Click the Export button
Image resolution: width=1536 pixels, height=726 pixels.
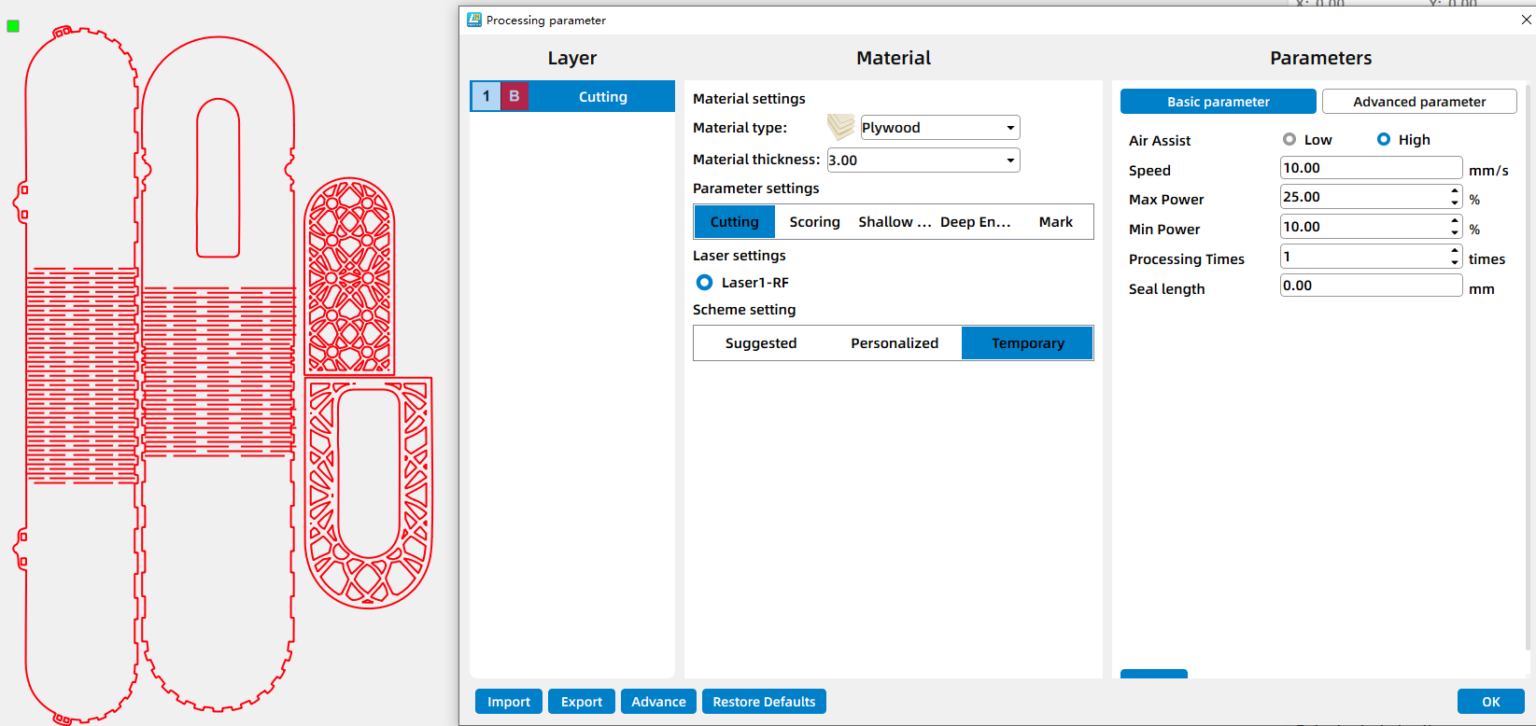pyautogui.click(x=581, y=702)
